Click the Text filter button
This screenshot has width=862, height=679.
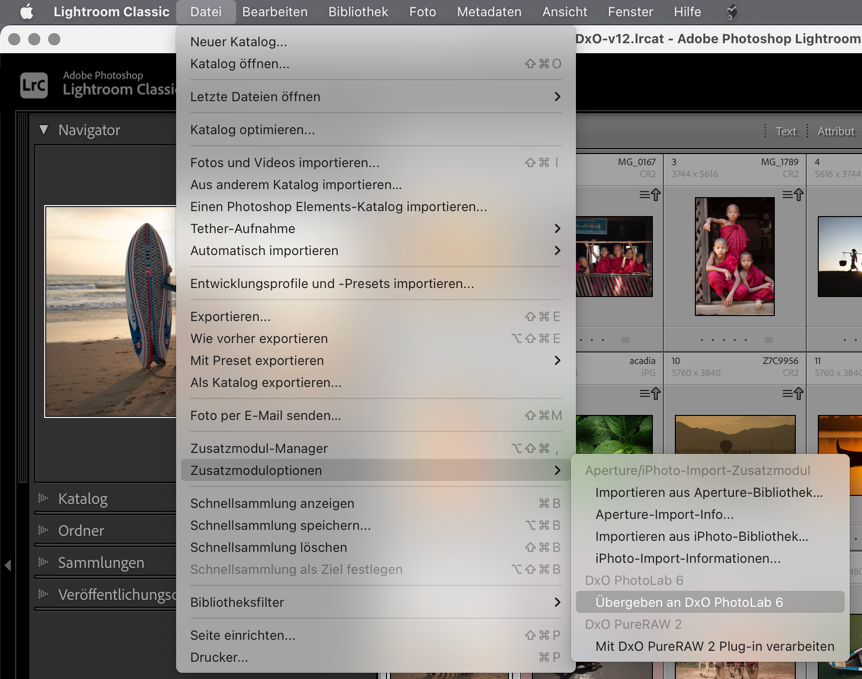point(786,131)
